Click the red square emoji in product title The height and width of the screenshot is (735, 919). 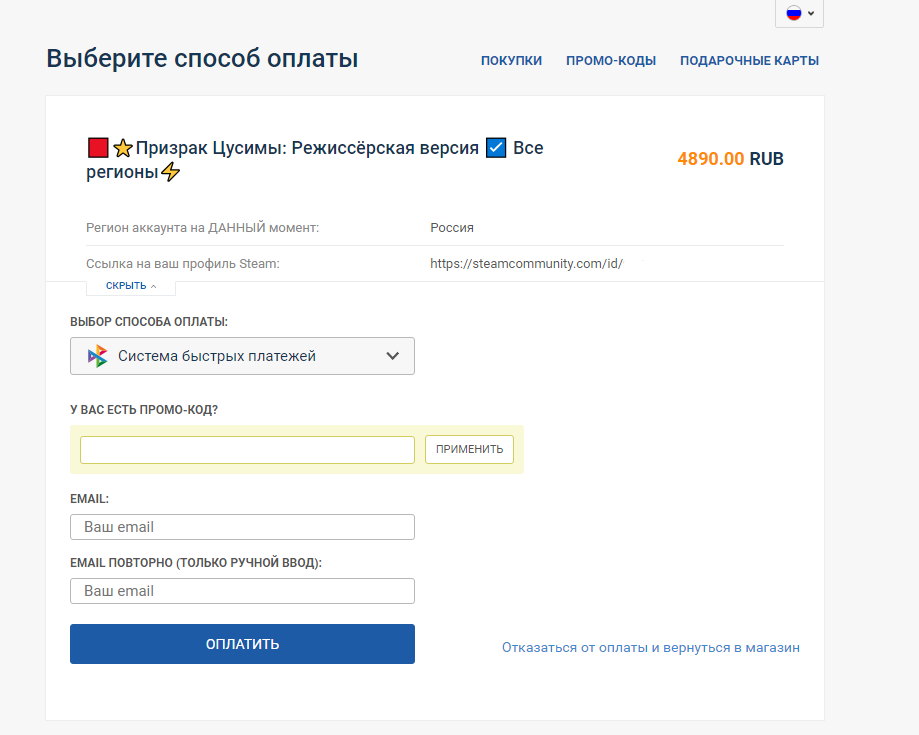(98, 148)
